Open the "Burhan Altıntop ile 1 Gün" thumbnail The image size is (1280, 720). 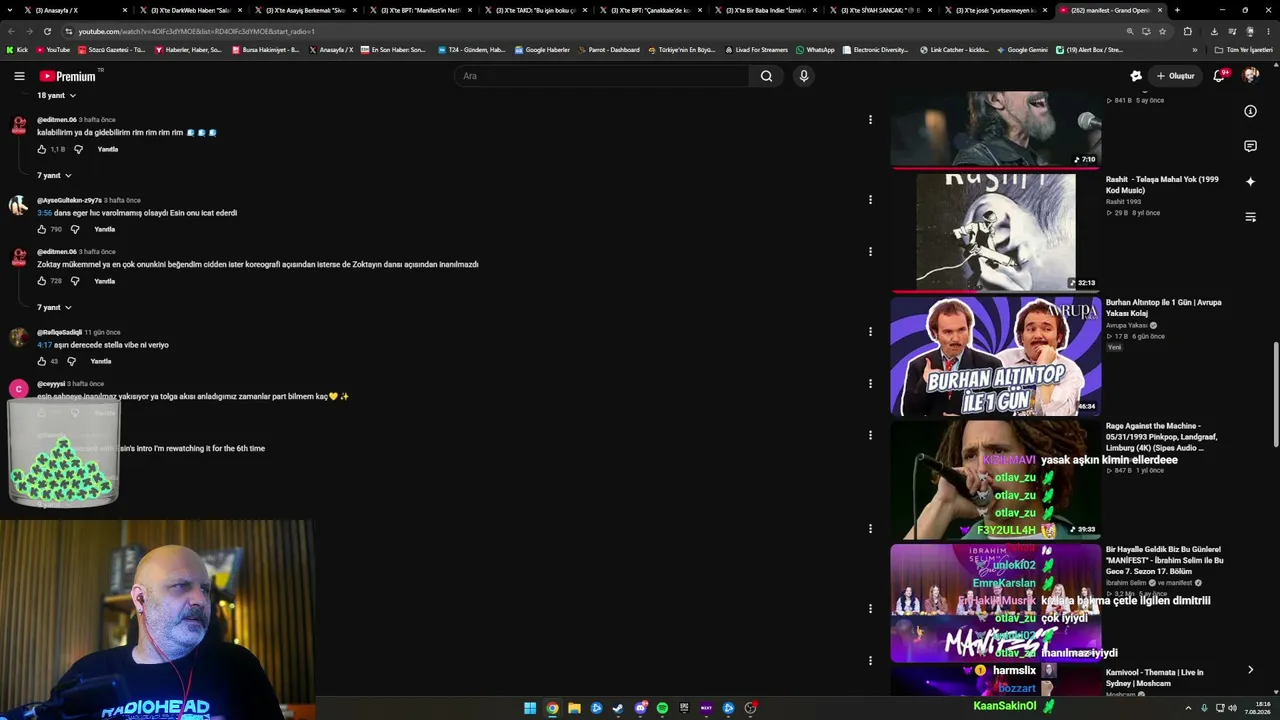pos(996,356)
